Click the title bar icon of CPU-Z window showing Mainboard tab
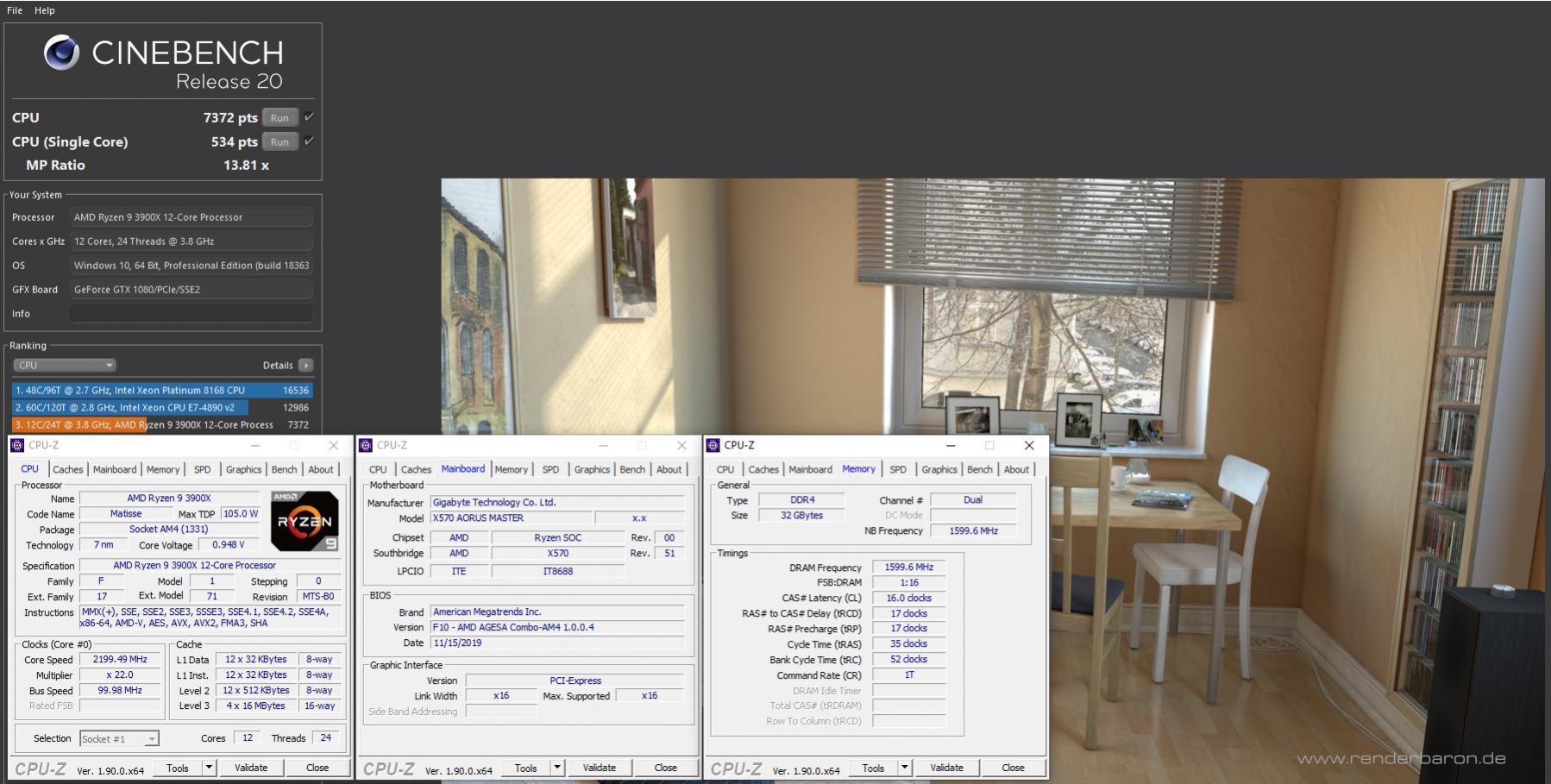 click(x=366, y=445)
